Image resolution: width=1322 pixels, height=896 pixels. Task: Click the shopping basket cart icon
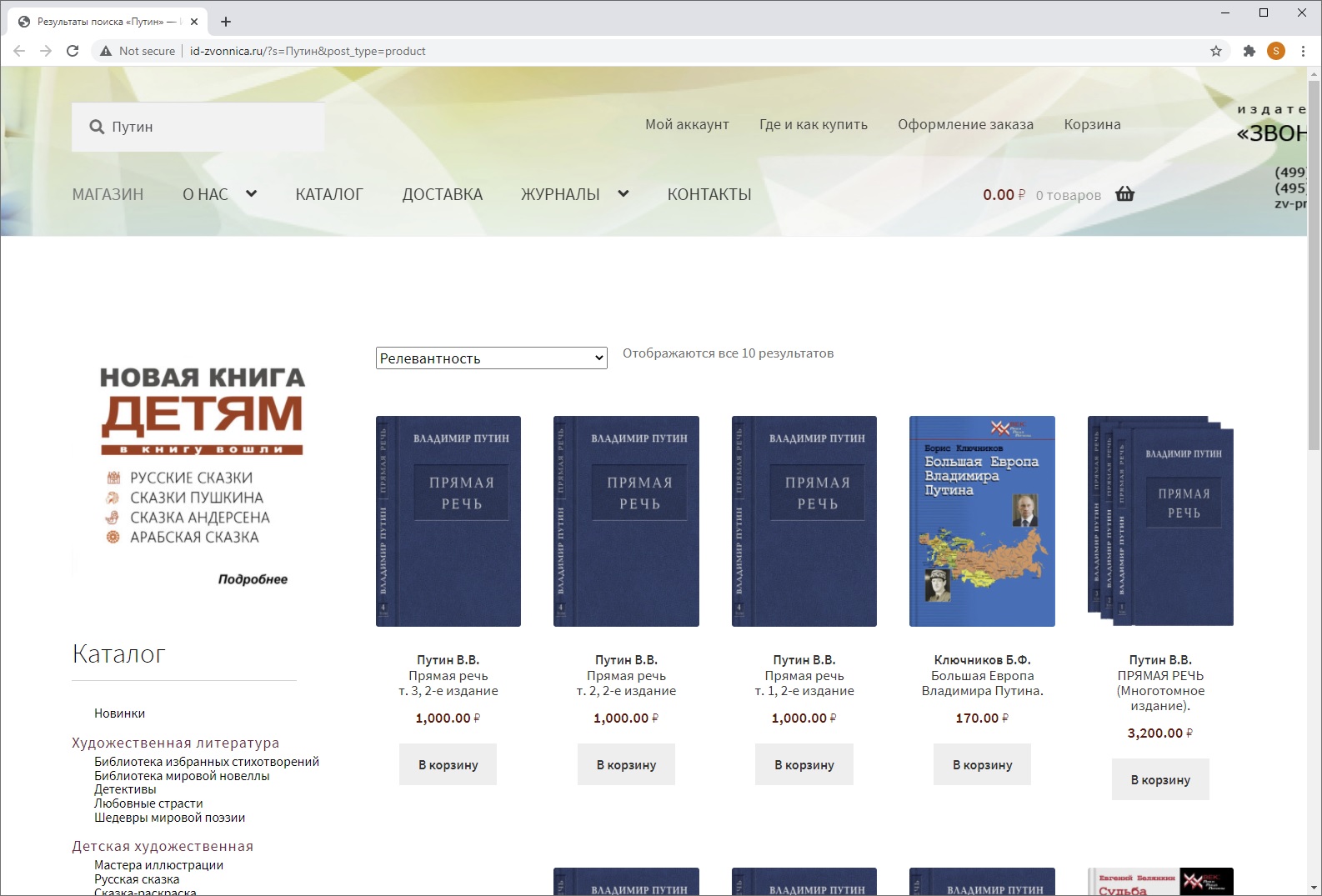[x=1124, y=194]
